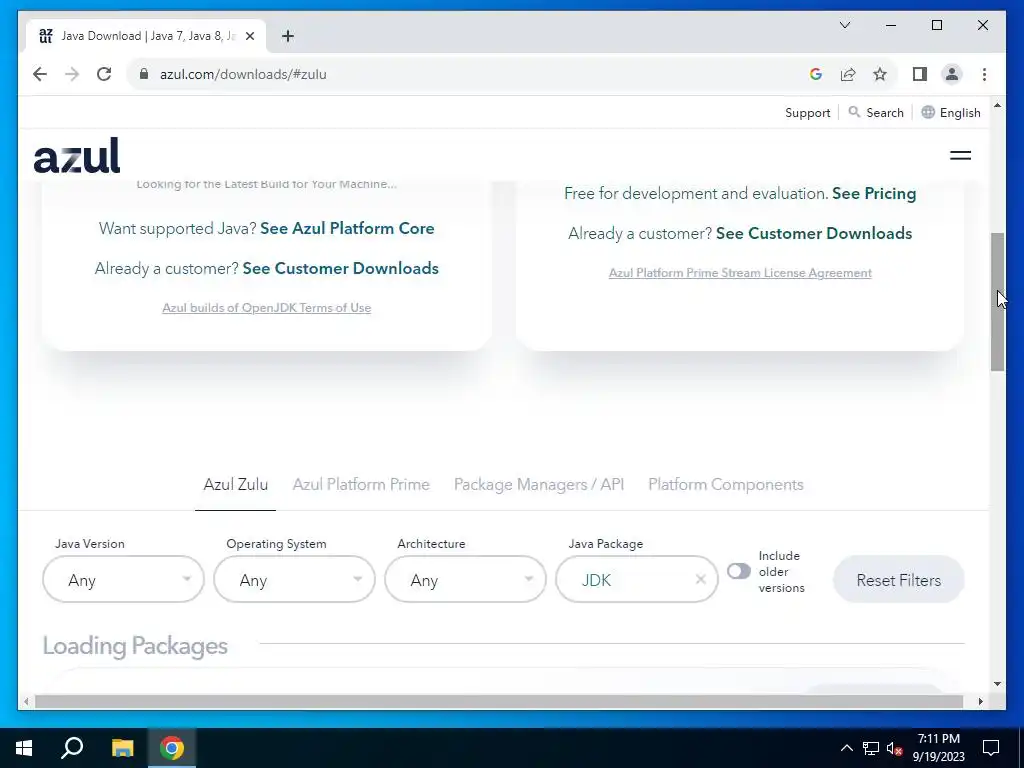Click the address bar URL field
Viewport: 1024px width, 768px height.
pos(470,74)
